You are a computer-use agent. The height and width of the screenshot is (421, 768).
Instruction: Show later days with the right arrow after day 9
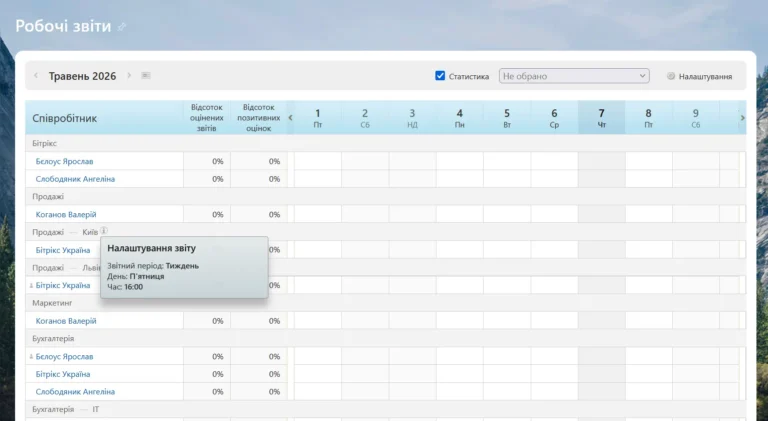click(743, 117)
